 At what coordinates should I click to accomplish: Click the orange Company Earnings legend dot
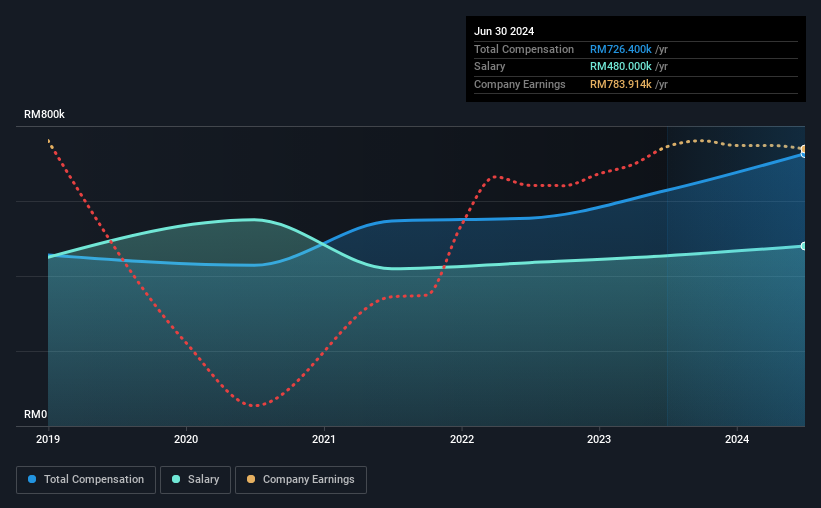click(251, 479)
